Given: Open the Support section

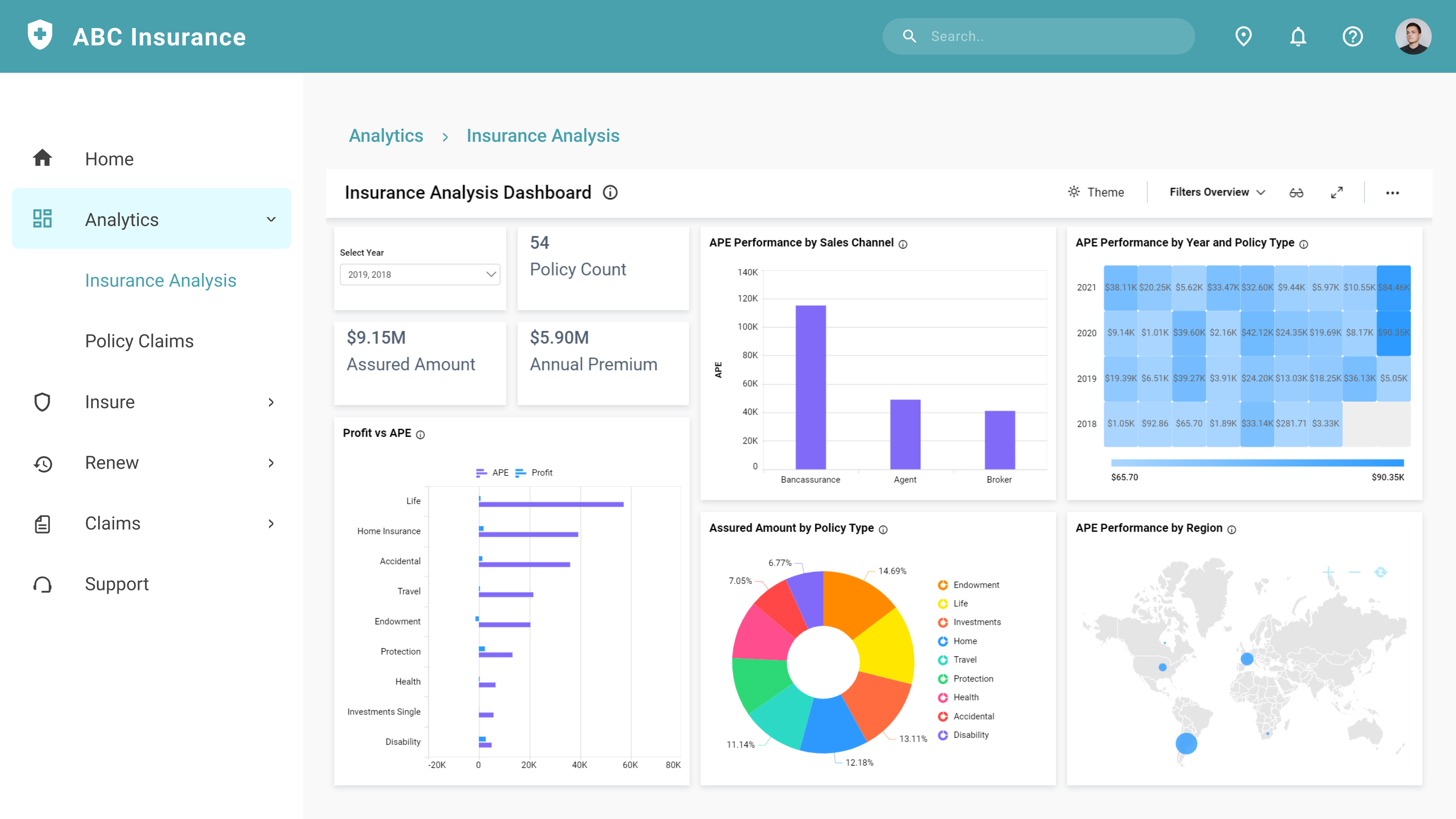Looking at the screenshot, I should [x=116, y=583].
